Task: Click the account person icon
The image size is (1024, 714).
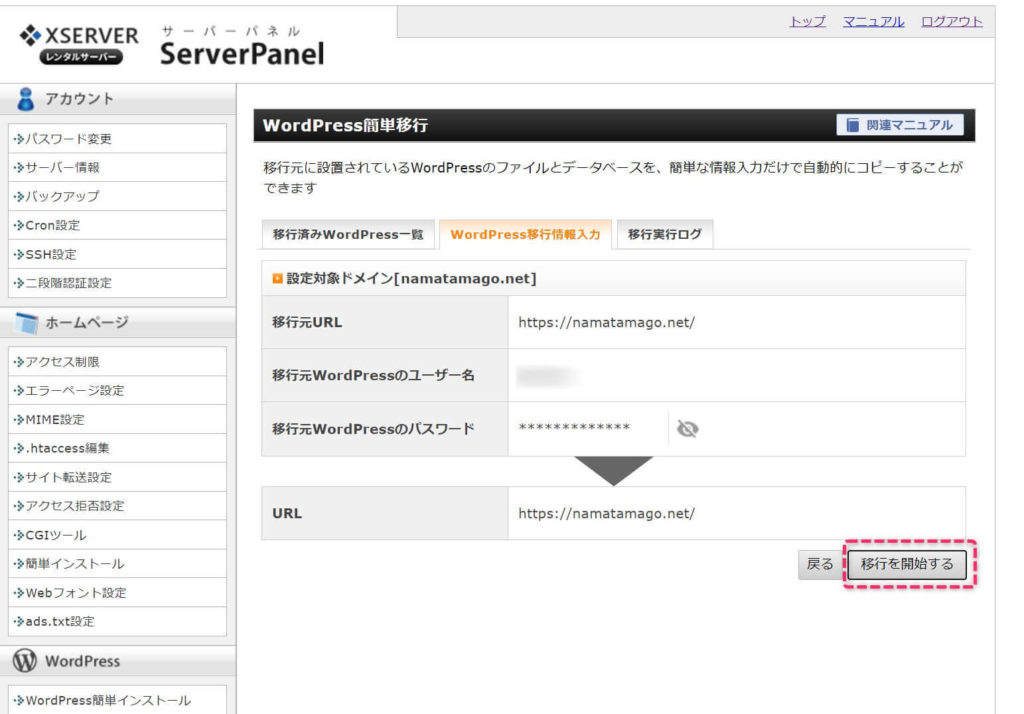Action: pyautogui.click(x=26, y=99)
